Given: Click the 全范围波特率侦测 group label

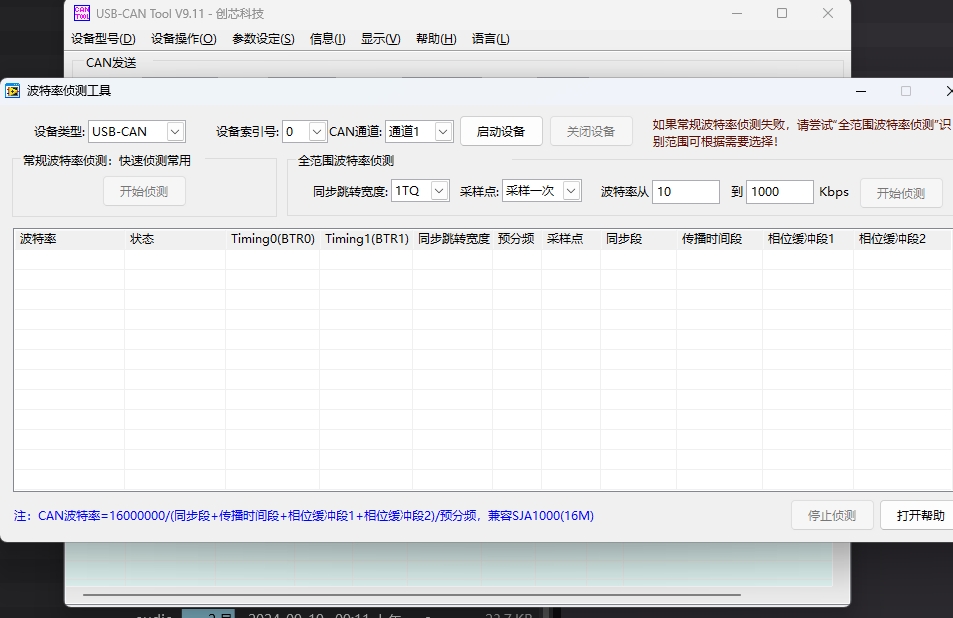Looking at the screenshot, I should (346, 160).
